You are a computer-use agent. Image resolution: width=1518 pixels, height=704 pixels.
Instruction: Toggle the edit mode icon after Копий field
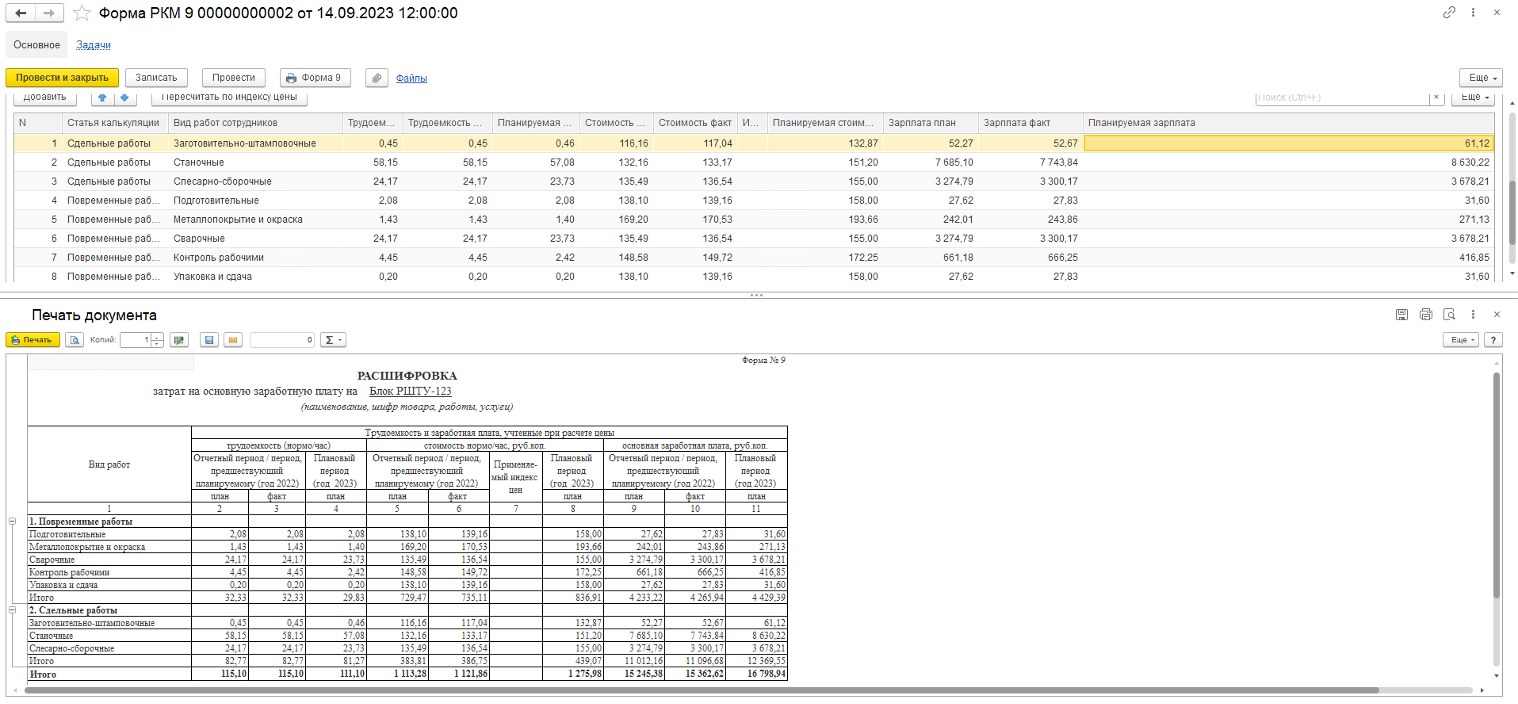point(179,340)
